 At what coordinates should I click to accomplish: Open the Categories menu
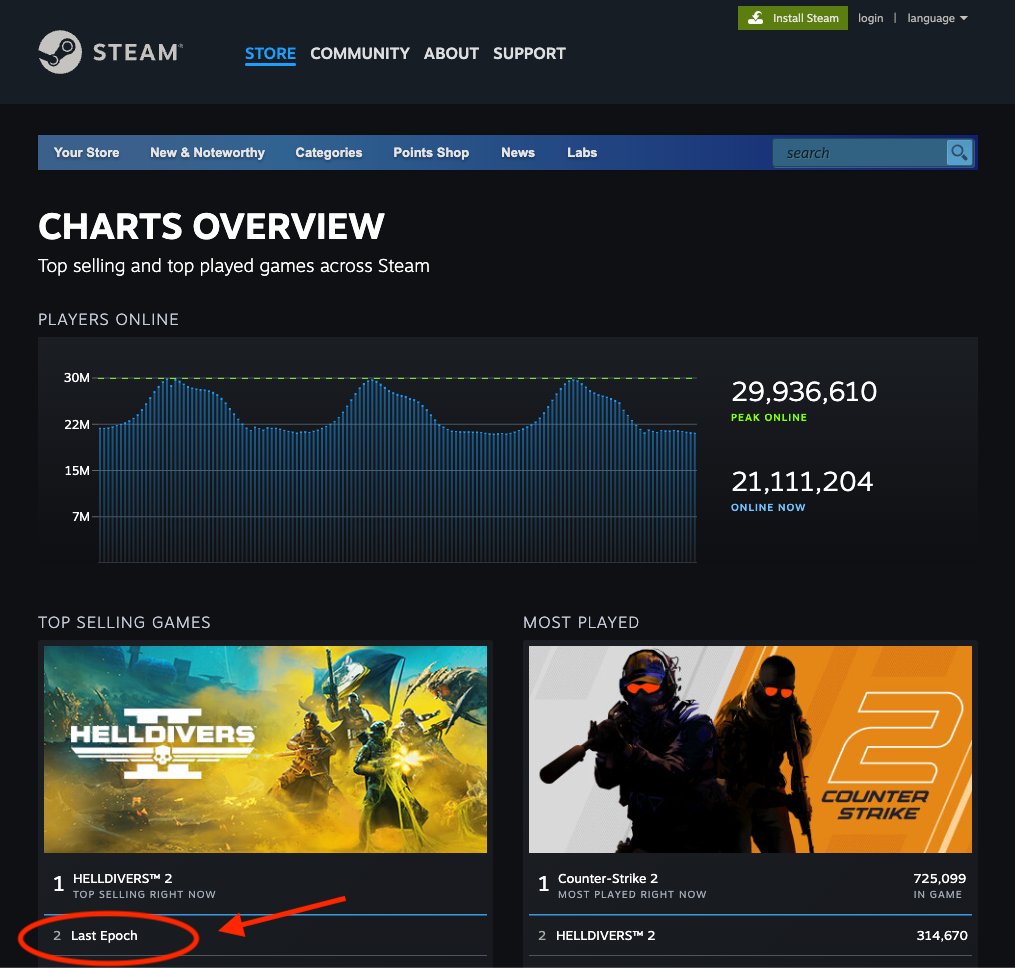[328, 152]
